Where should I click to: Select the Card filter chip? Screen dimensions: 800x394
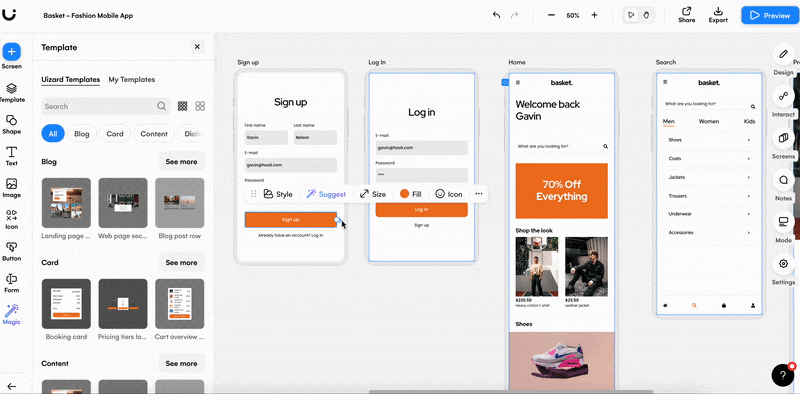tap(115, 134)
